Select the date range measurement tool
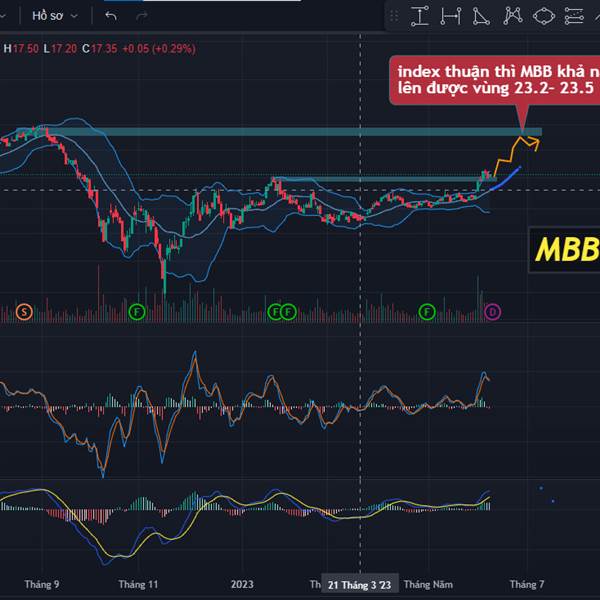The width and height of the screenshot is (600, 600). [x=451, y=16]
